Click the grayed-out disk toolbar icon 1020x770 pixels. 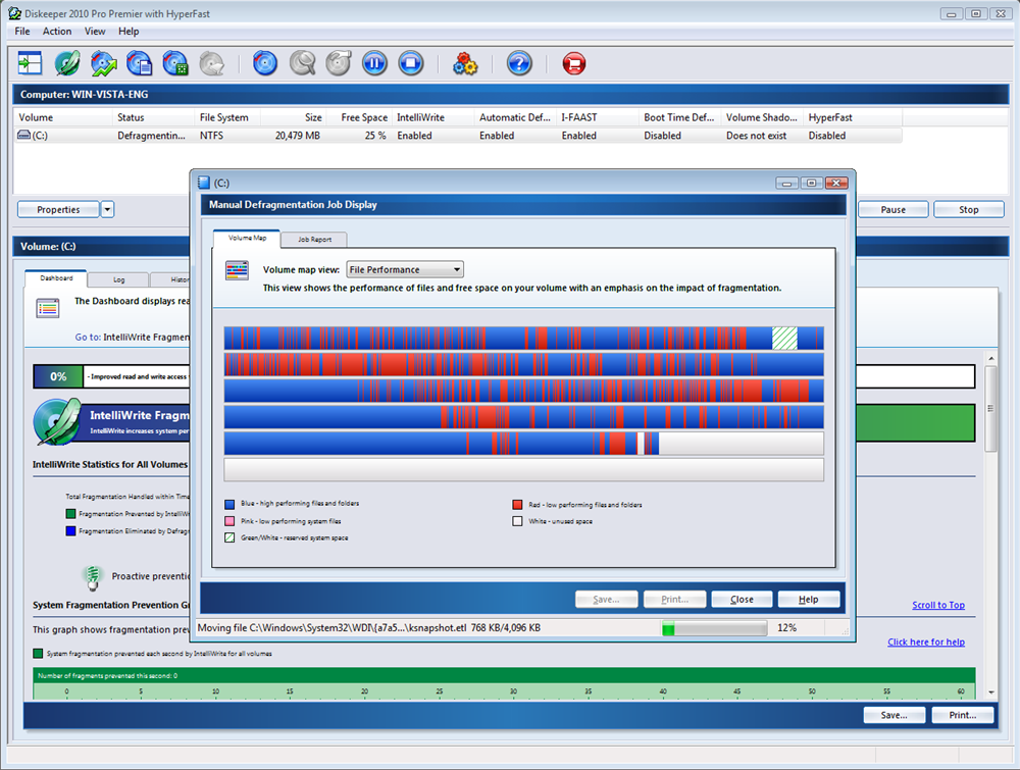coord(212,63)
